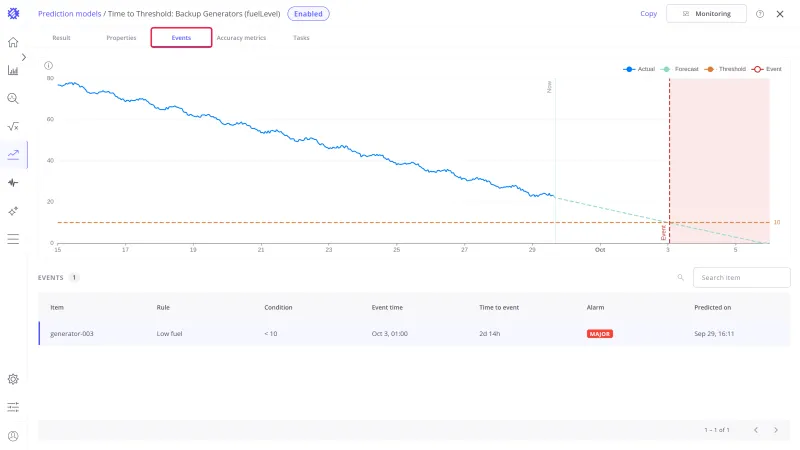
Task: Click the < 10 condition cell
Action: pos(270,334)
